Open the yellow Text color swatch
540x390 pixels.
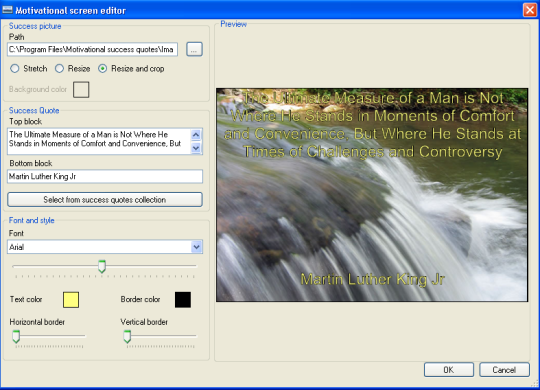coord(71,300)
